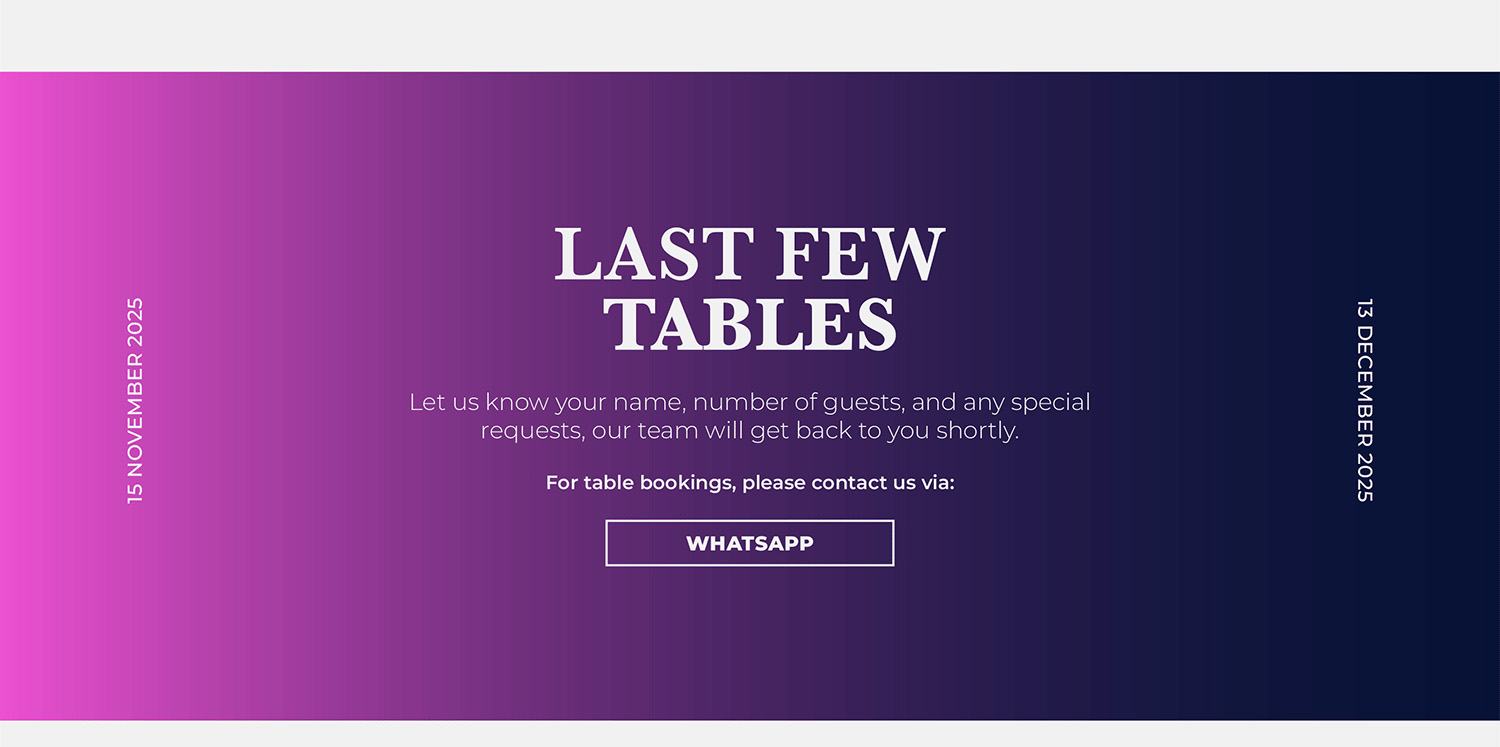Image resolution: width=1500 pixels, height=747 pixels.
Task: Click the light gray strip above the banner
Action: (x=750, y=35)
